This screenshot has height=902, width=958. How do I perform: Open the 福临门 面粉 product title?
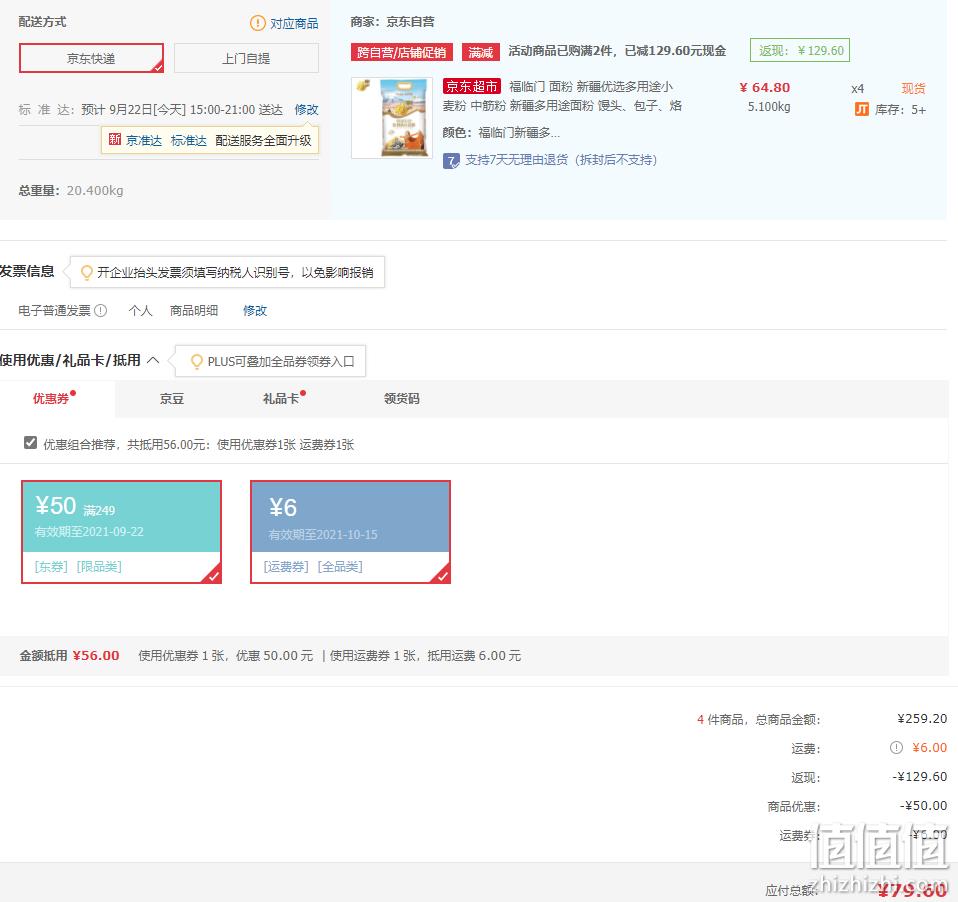(x=562, y=96)
